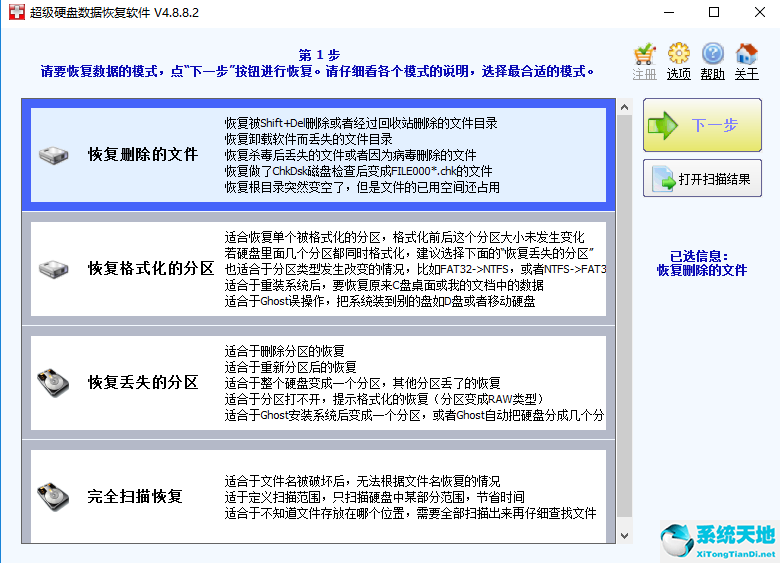
Task: Click hard disk icon beside 完全扫描恢复
Action: click(53, 496)
